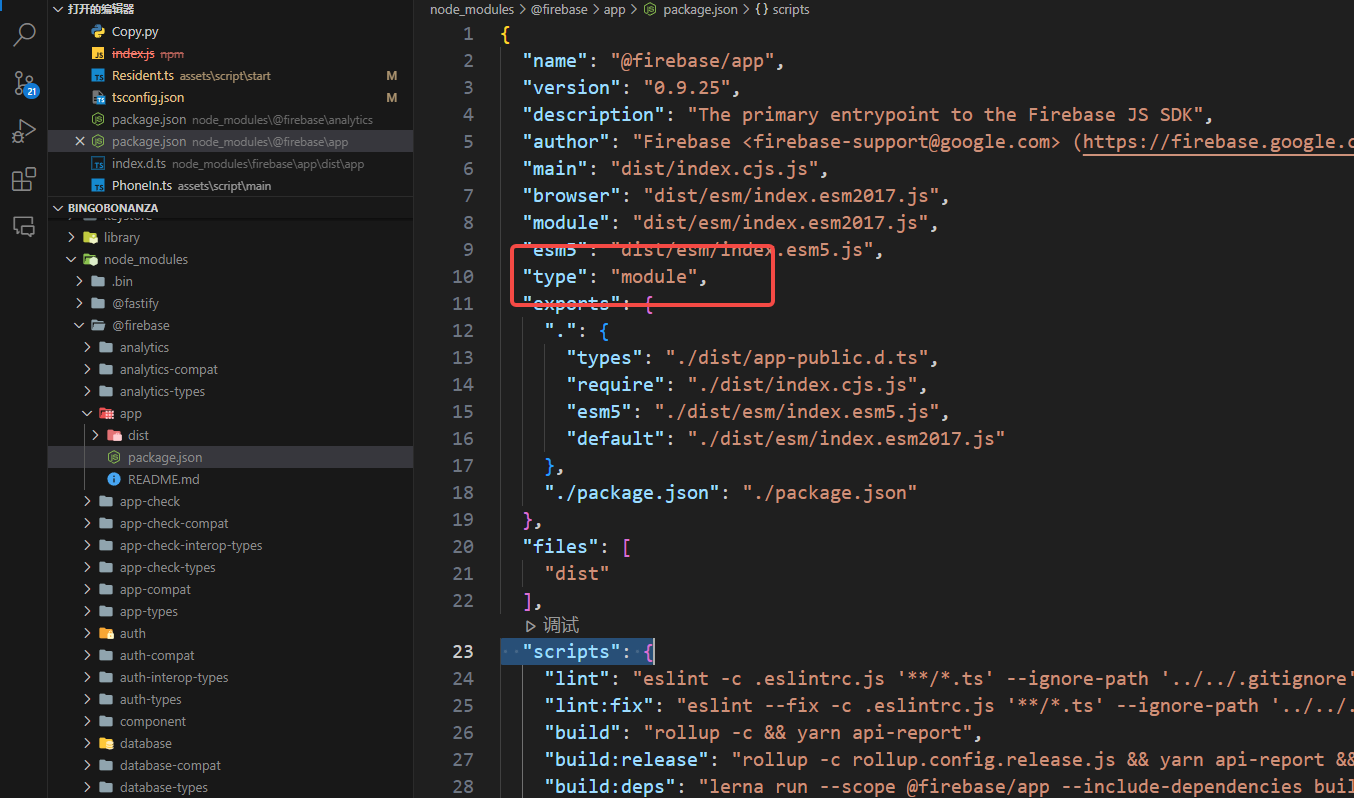The image size is (1354, 798).
Task: Click line number 1 in the gutter
Action: pyautogui.click(x=468, y=34)
